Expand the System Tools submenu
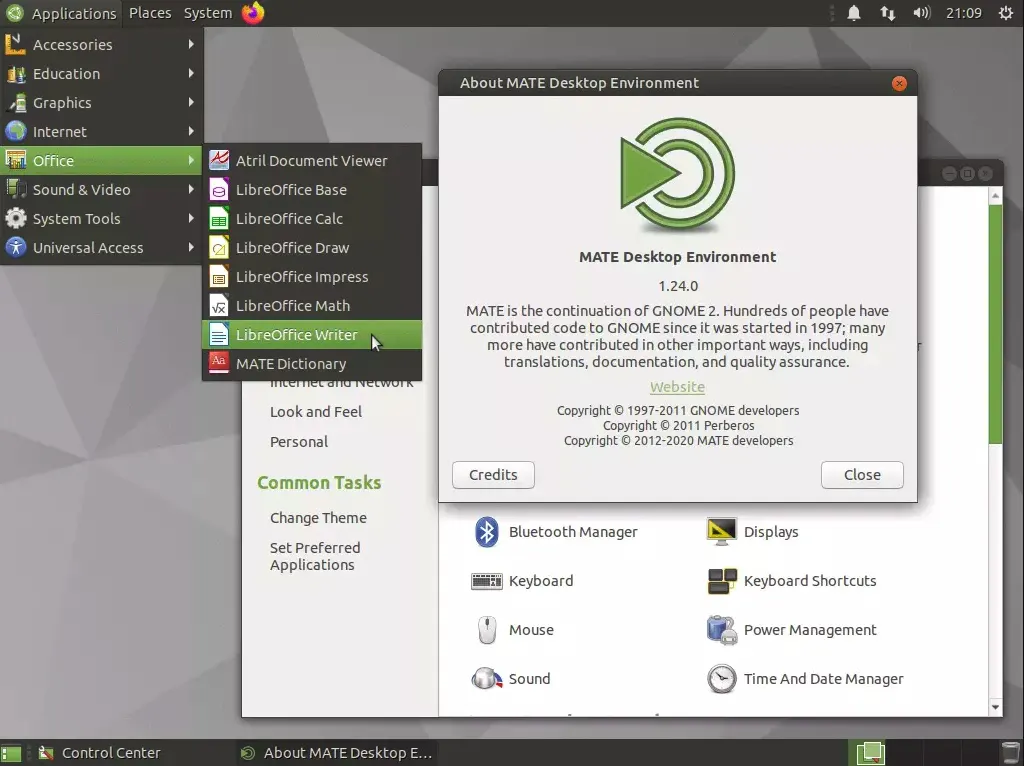The image size is (1024, 766). click(x=102, y=219)
